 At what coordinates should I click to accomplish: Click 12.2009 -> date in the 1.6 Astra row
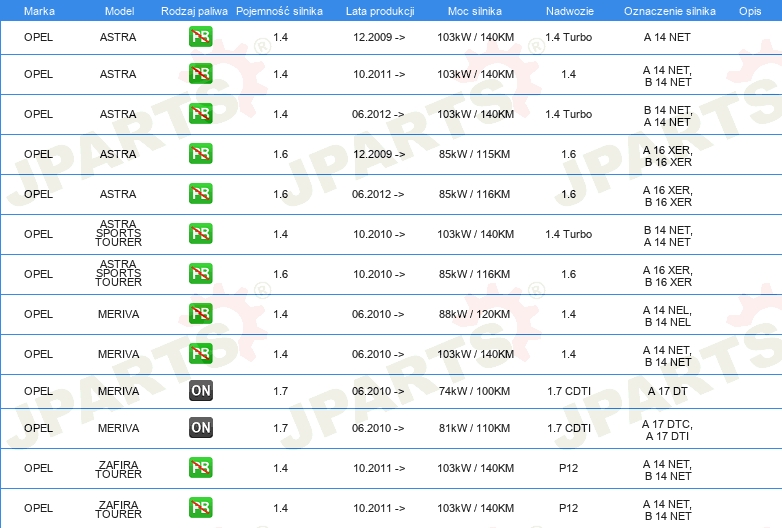(x=379, y=154)
